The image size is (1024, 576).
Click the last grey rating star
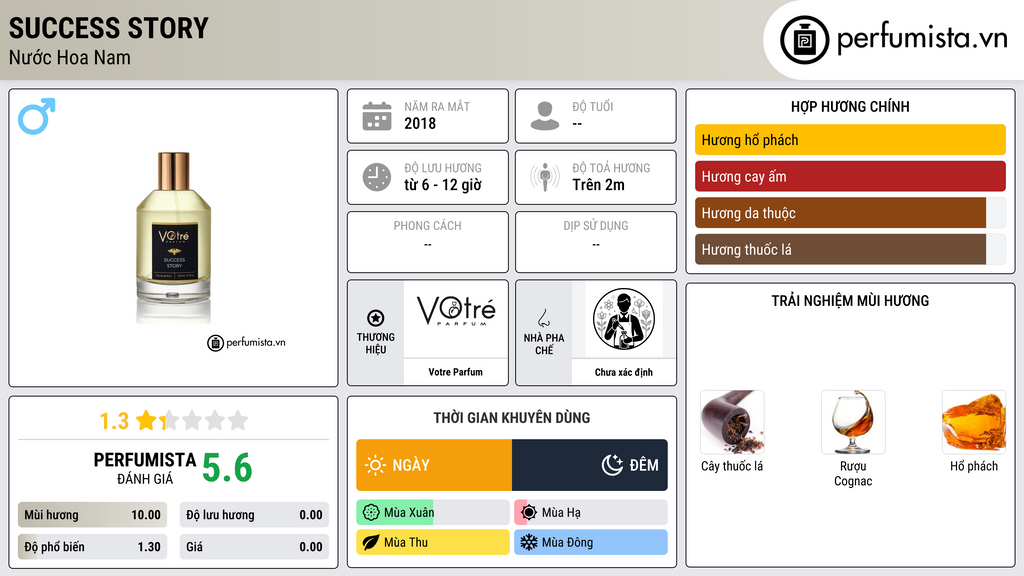238,420
